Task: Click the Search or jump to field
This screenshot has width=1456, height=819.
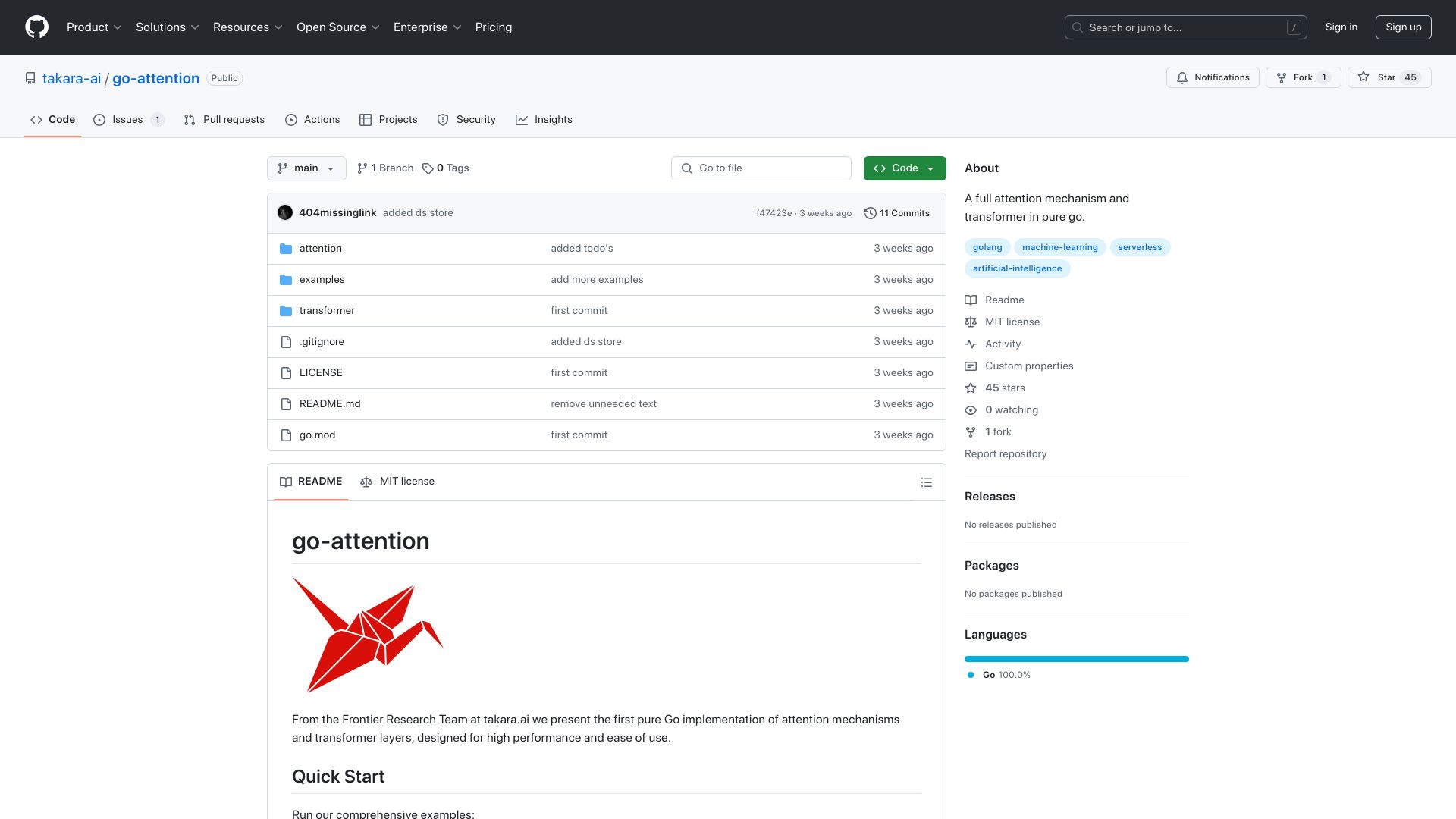Action: click(1186, 27)
